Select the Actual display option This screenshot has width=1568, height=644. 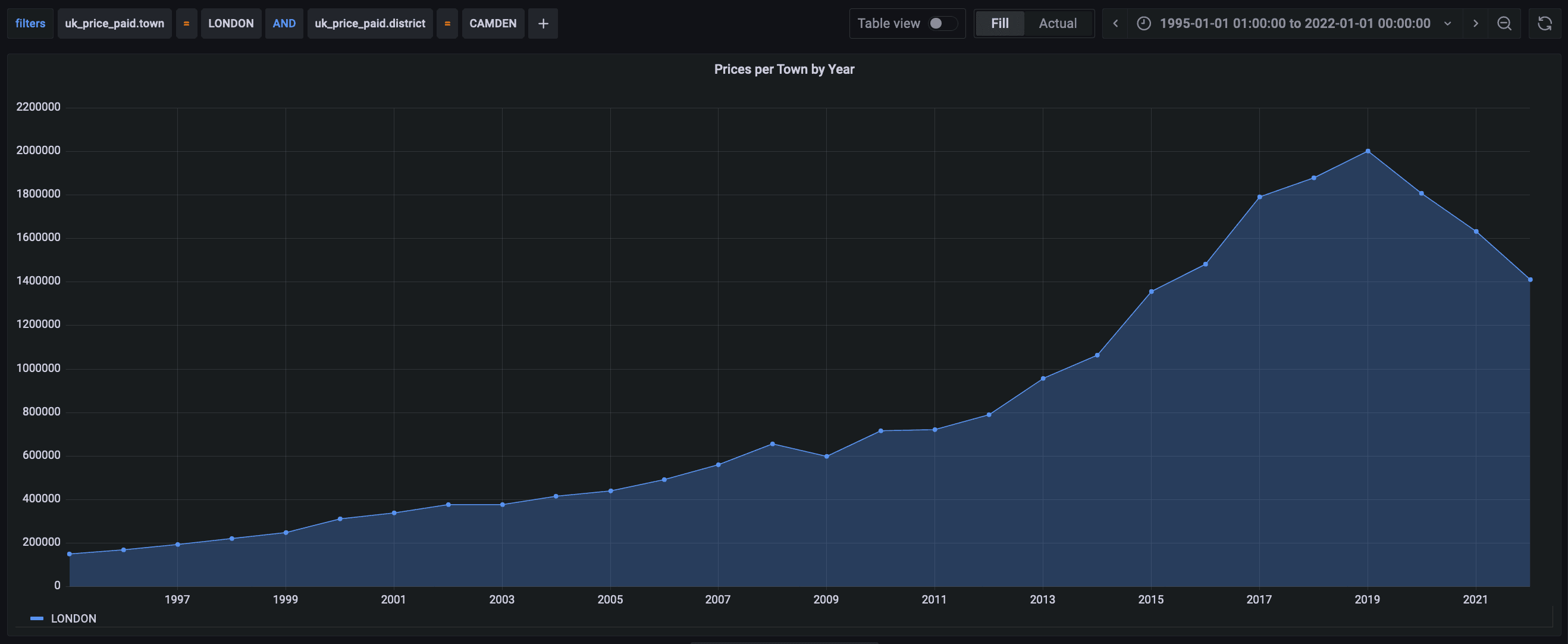click(x=1057, y=24)
